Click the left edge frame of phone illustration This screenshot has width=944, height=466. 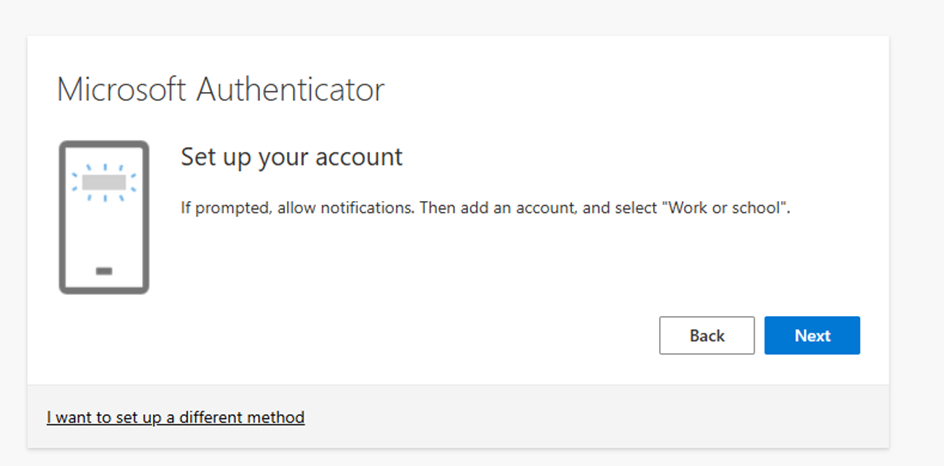click(x=62, y=217)
